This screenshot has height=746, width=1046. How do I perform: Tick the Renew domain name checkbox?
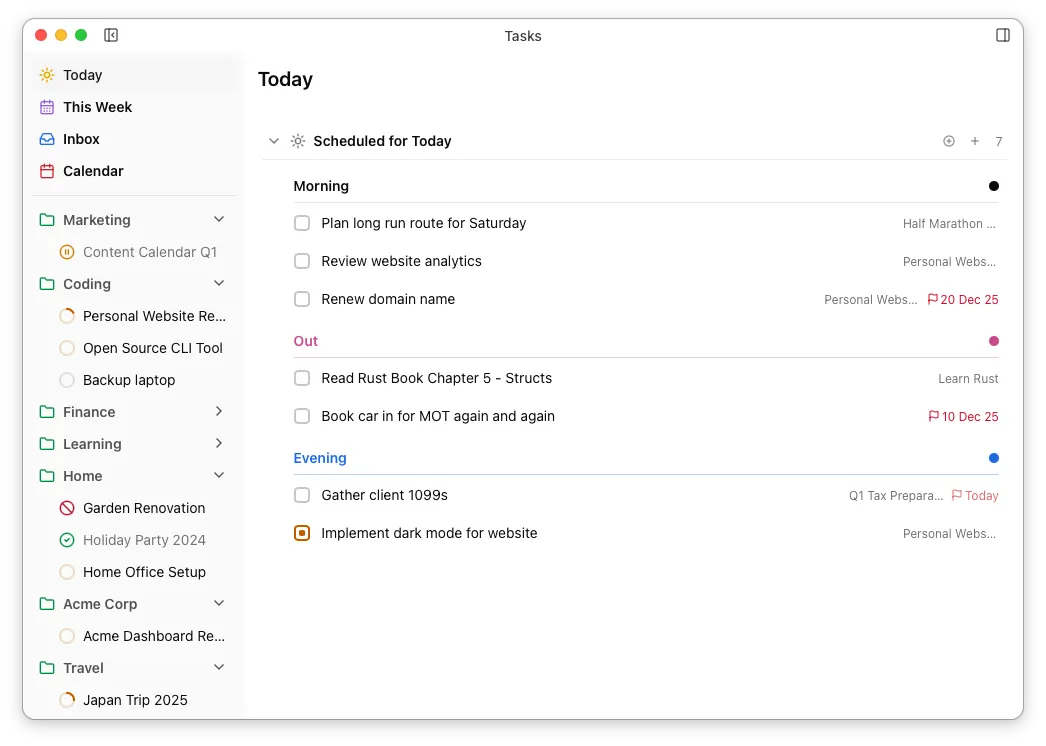pyautogui.click(x=302, y=299)
